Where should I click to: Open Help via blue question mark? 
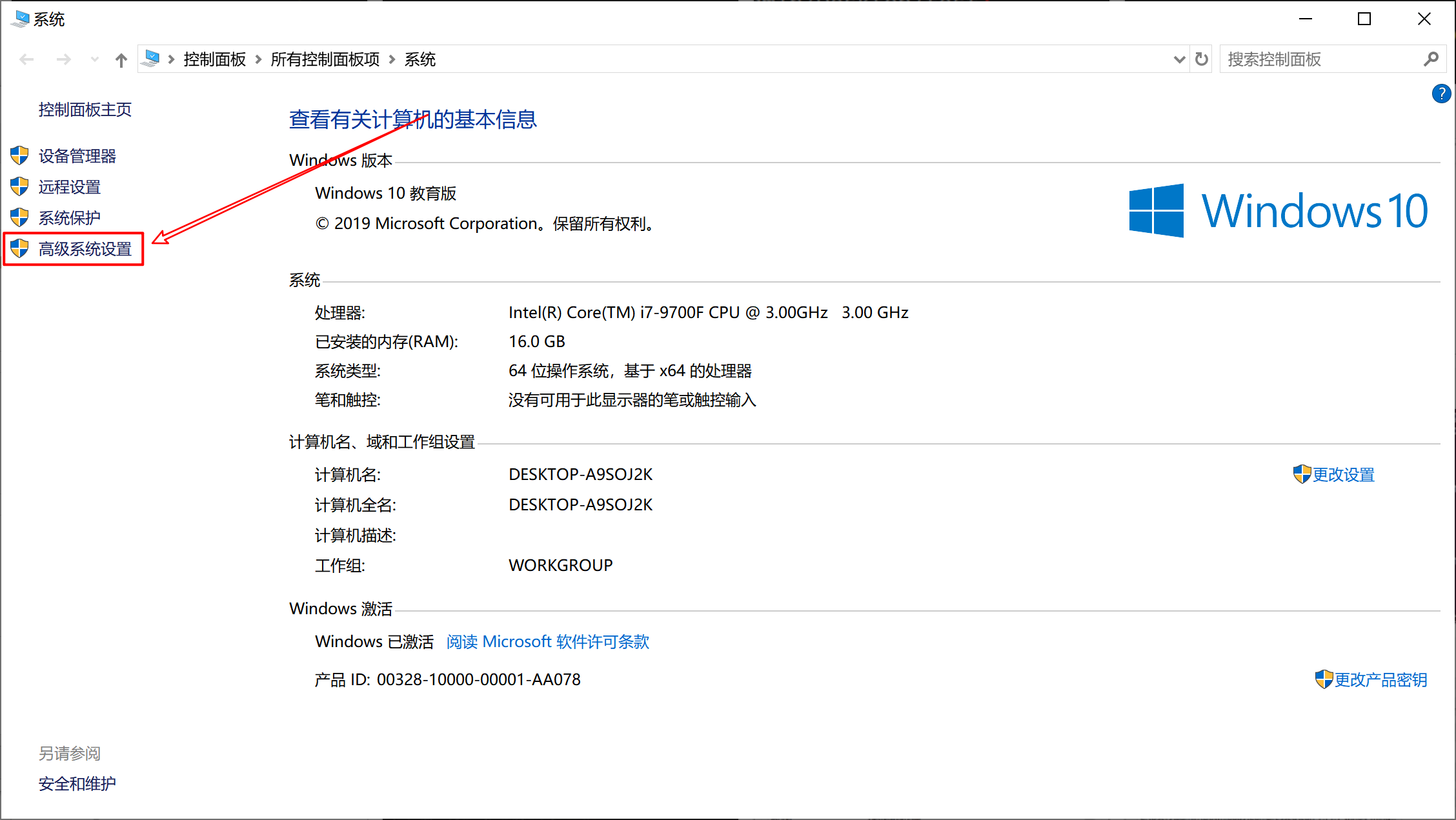click(1441, 94)
